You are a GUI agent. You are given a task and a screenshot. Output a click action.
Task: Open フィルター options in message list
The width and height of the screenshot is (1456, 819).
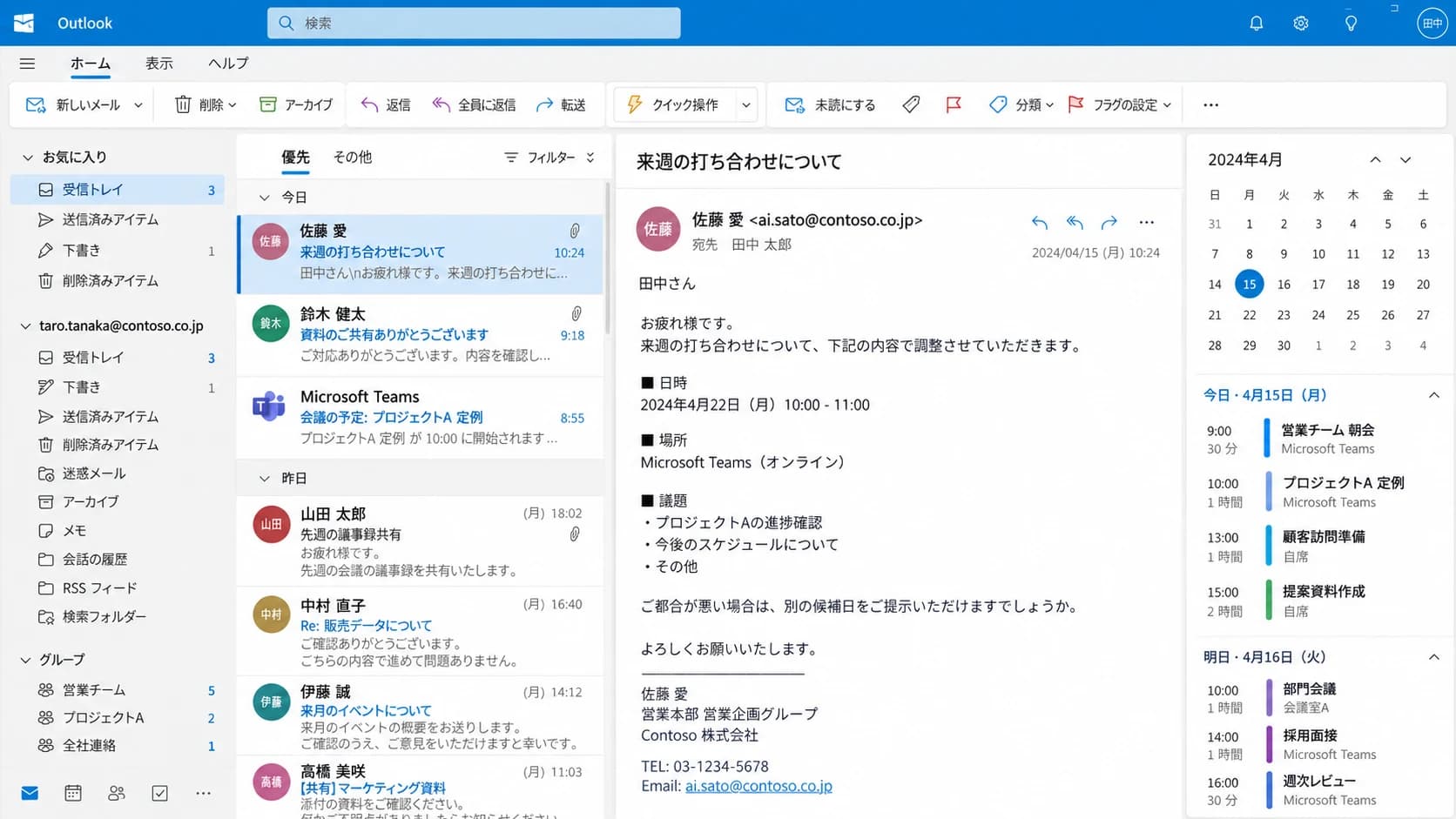click(x=549, y=158)
